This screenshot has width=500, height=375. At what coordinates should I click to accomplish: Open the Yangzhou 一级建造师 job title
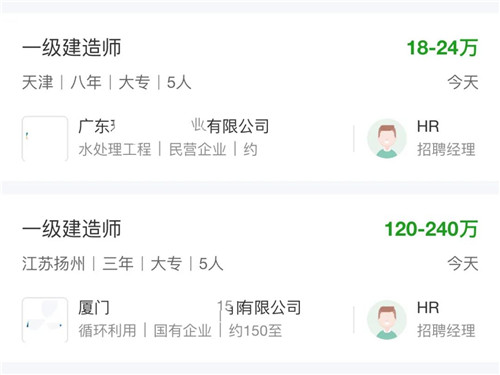[x=72, y=229]
